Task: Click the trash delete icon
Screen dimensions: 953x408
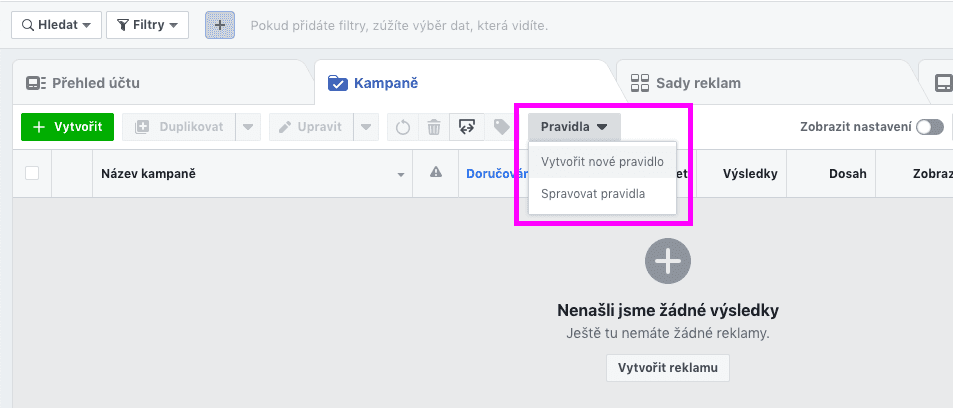Action: (434, 127)
